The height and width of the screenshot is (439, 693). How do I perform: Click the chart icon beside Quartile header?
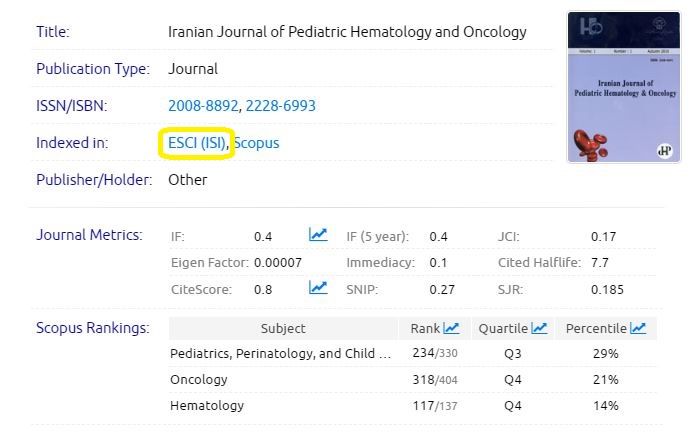(539, 328)
